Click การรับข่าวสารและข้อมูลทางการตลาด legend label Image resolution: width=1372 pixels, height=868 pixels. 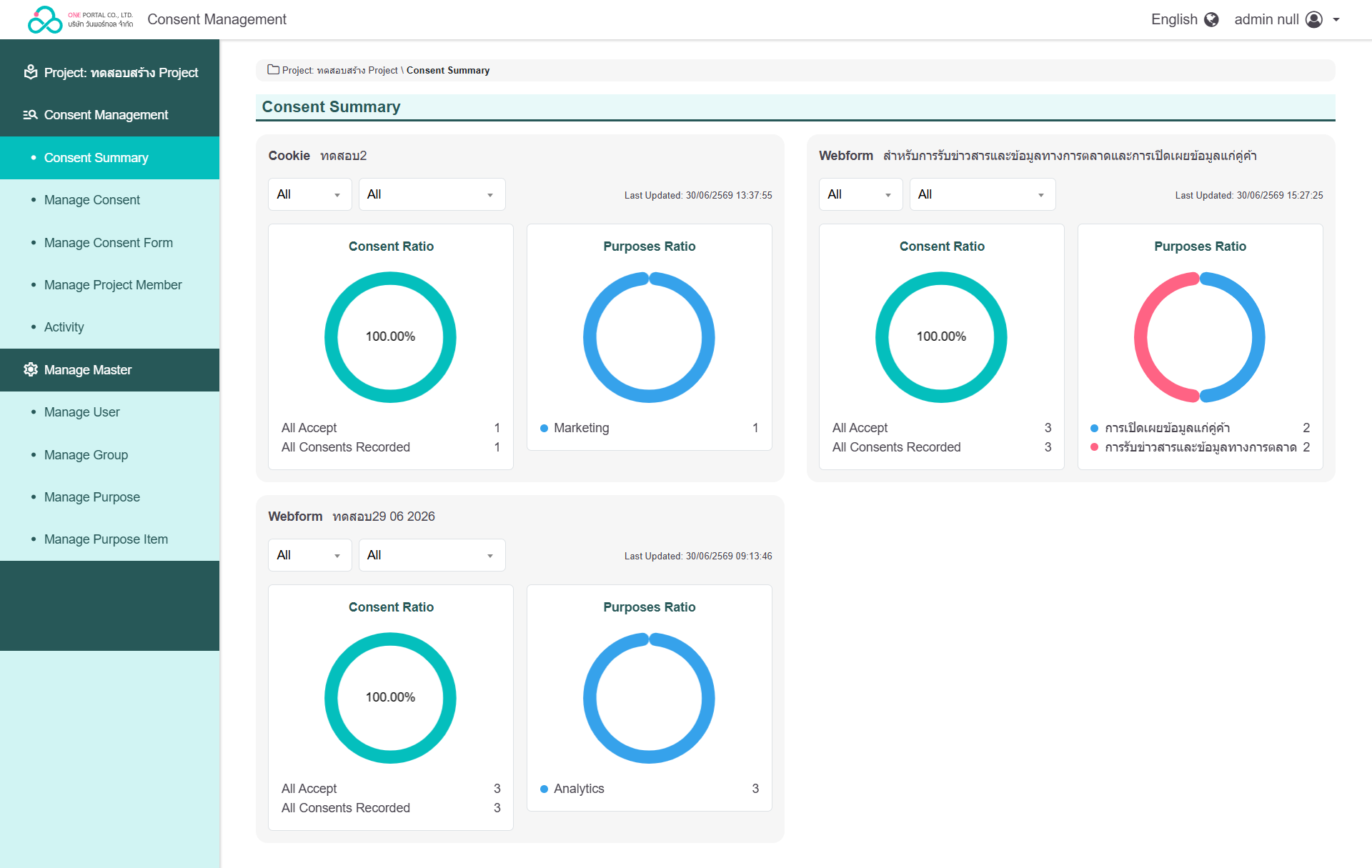coord(1200,447)
